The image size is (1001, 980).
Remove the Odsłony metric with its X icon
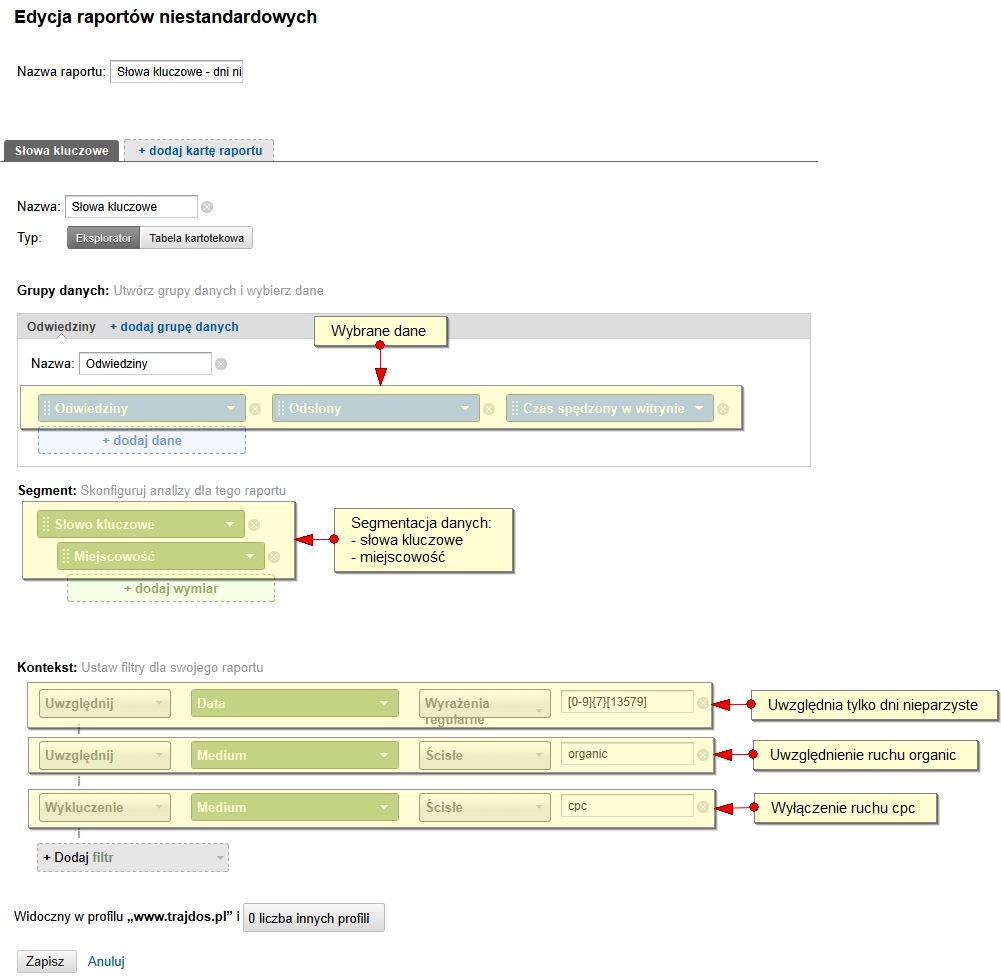click(x=489, y=409)
